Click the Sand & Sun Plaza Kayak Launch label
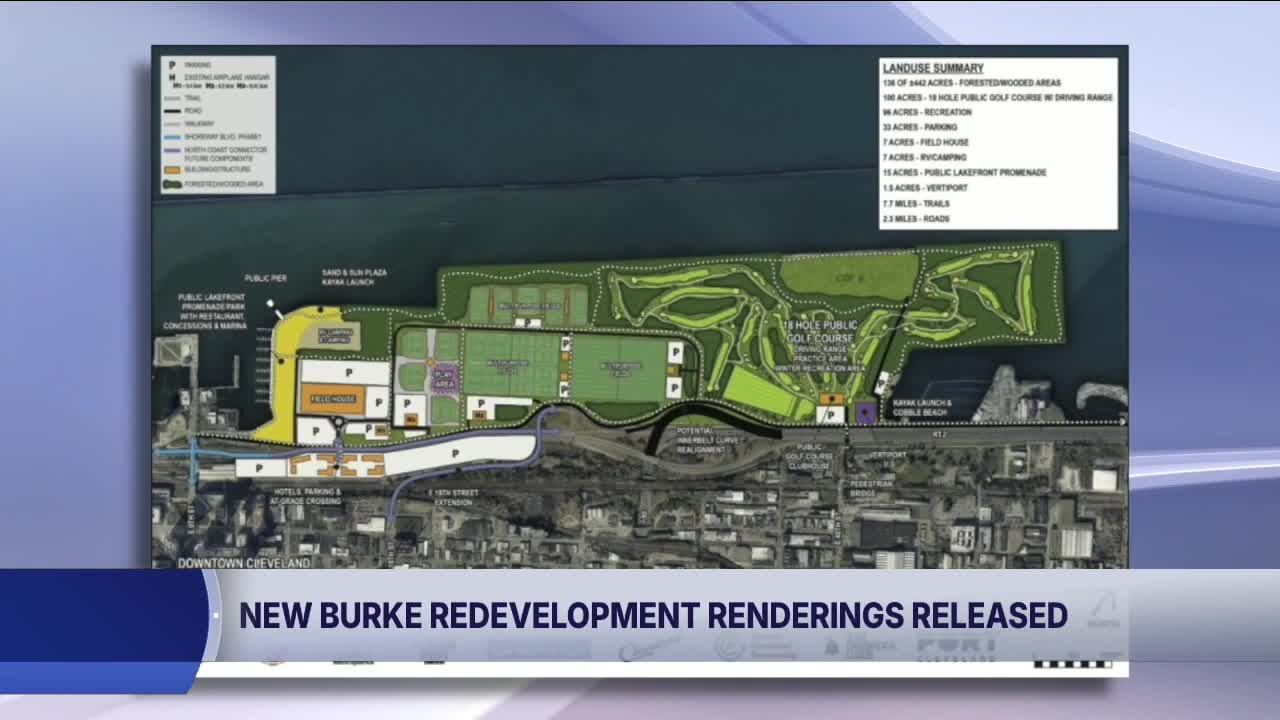 coord(354,277)
